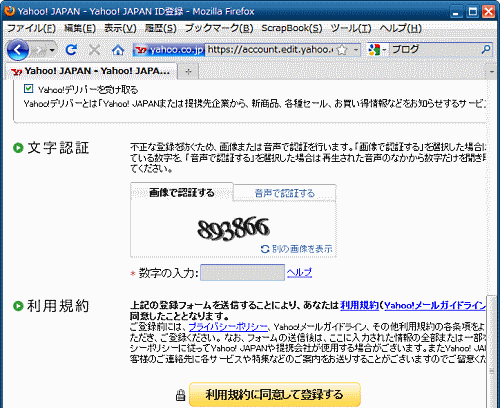Click the URL address field
The image size is (500, 408).
coord(270,50)
